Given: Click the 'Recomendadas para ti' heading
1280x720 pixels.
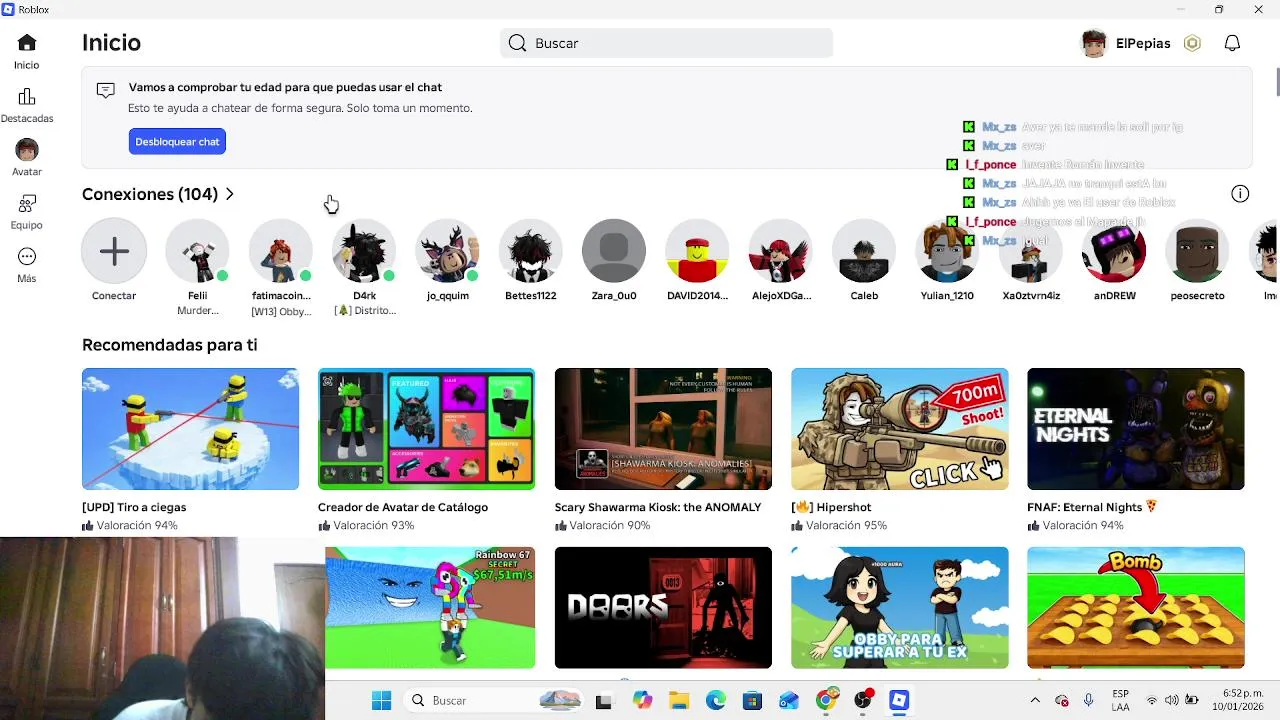Looking at the screenshot, I should [x=170, y=345].
